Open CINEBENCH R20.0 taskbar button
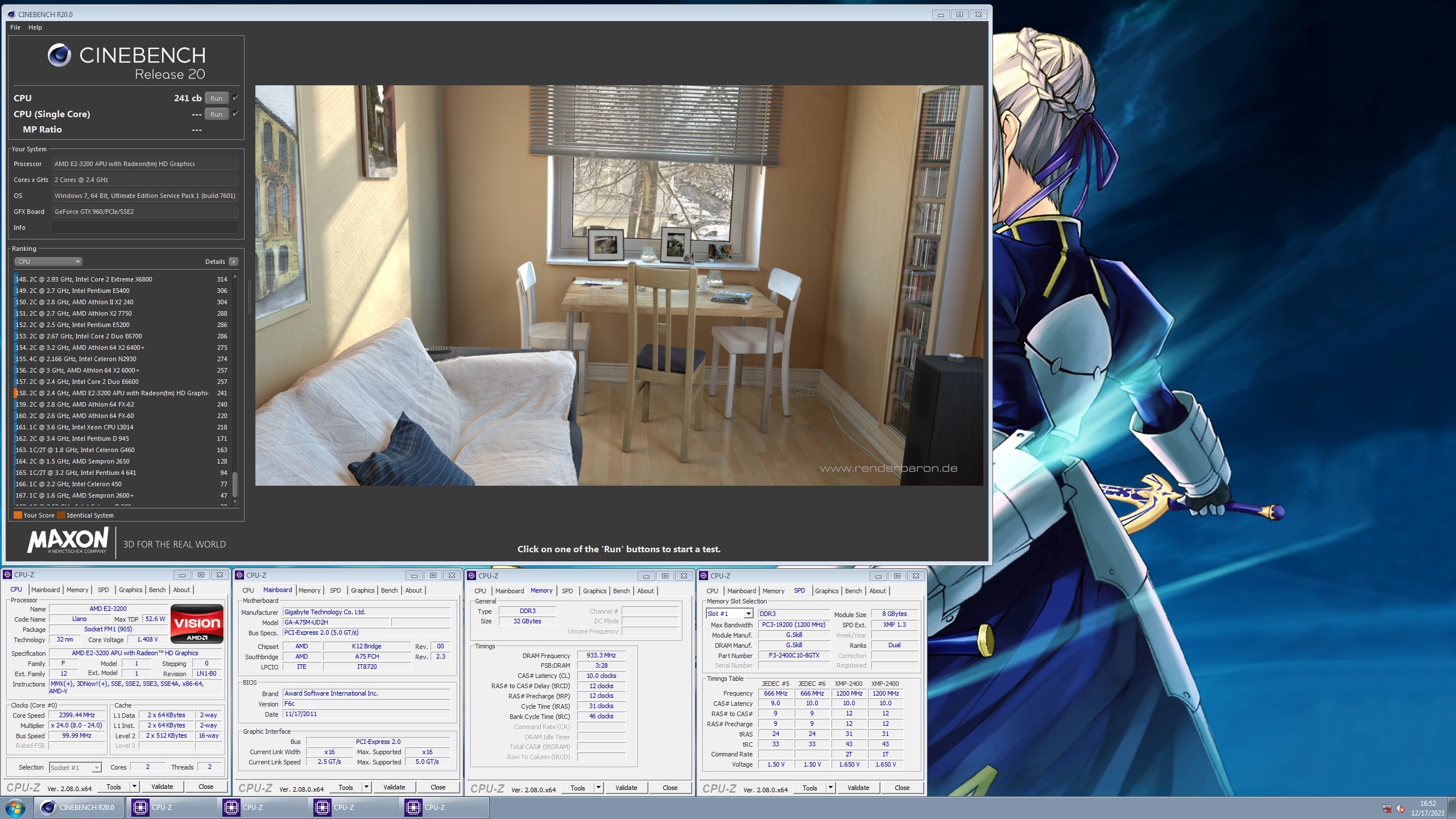 [x=79, y=808]
